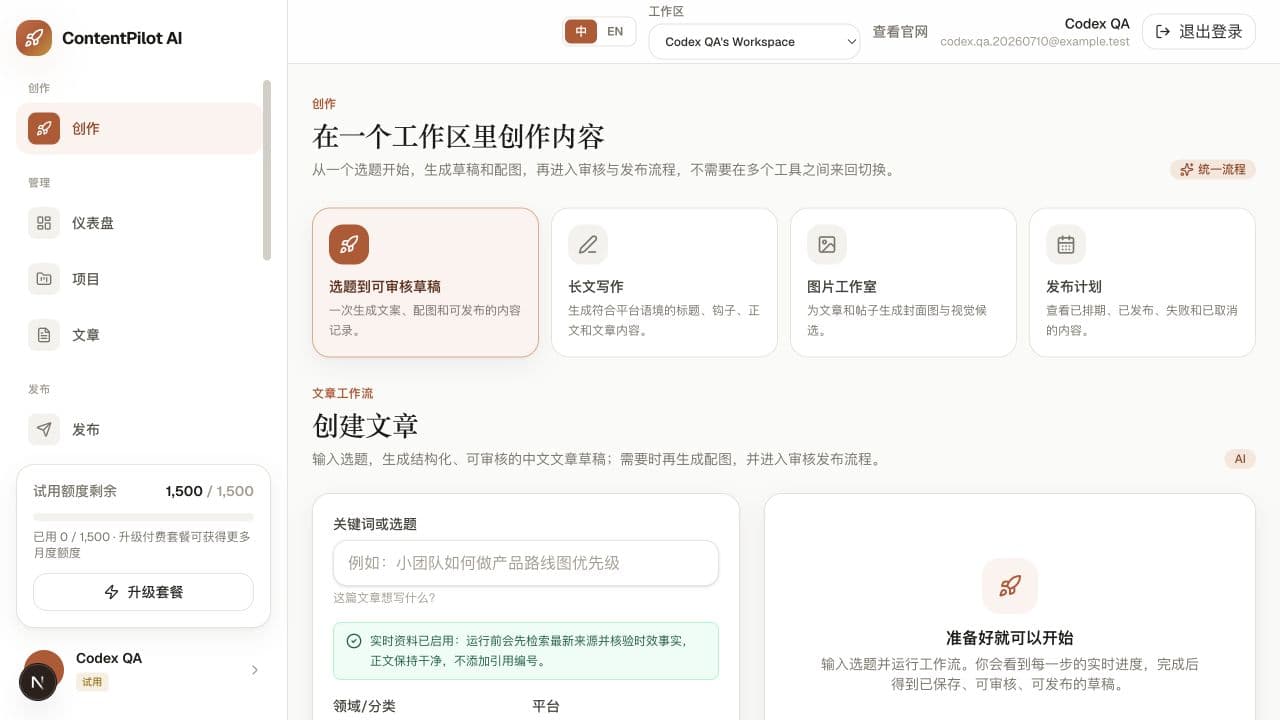
Task: Click the 关键词或选题 input field
Action: coord(526,563)
